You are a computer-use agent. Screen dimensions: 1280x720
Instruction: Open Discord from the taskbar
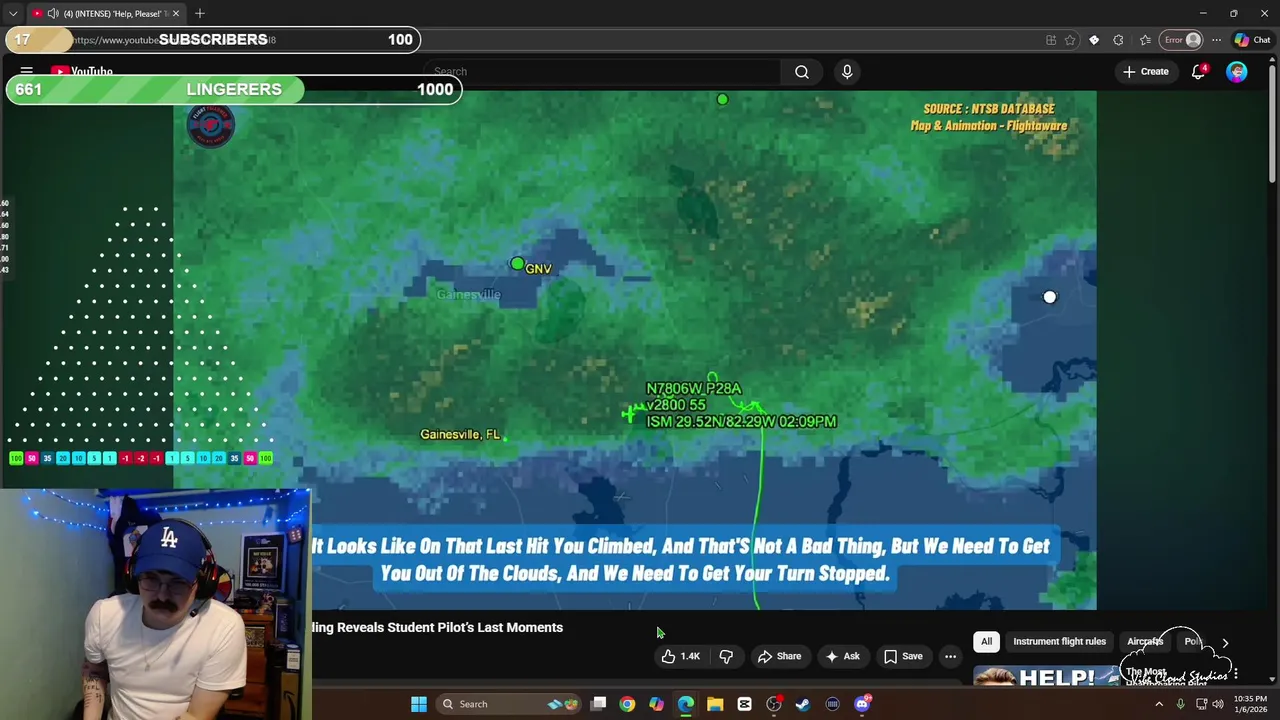862,704
